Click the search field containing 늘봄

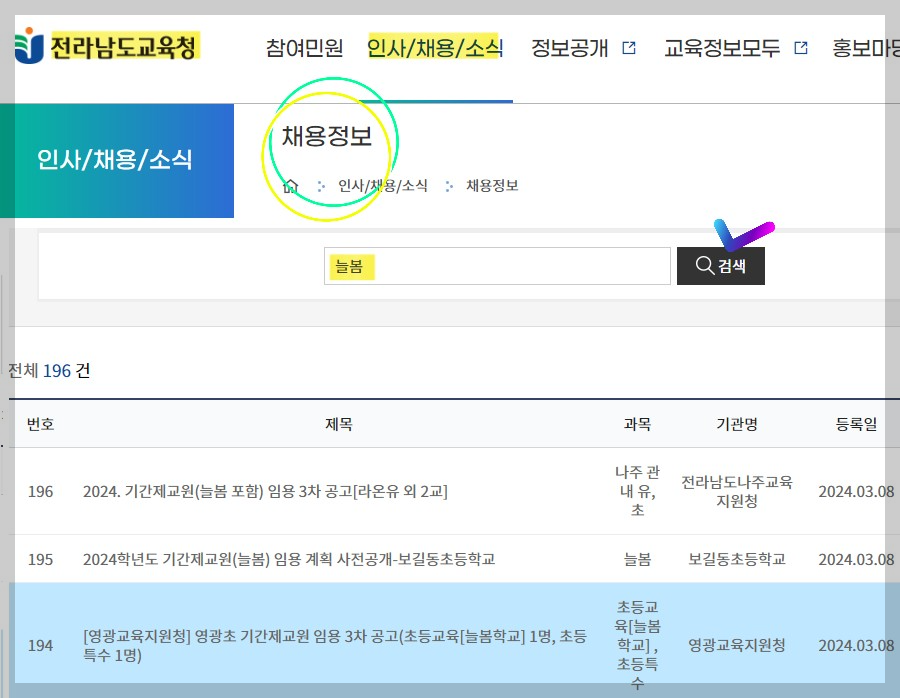point(497,265)
